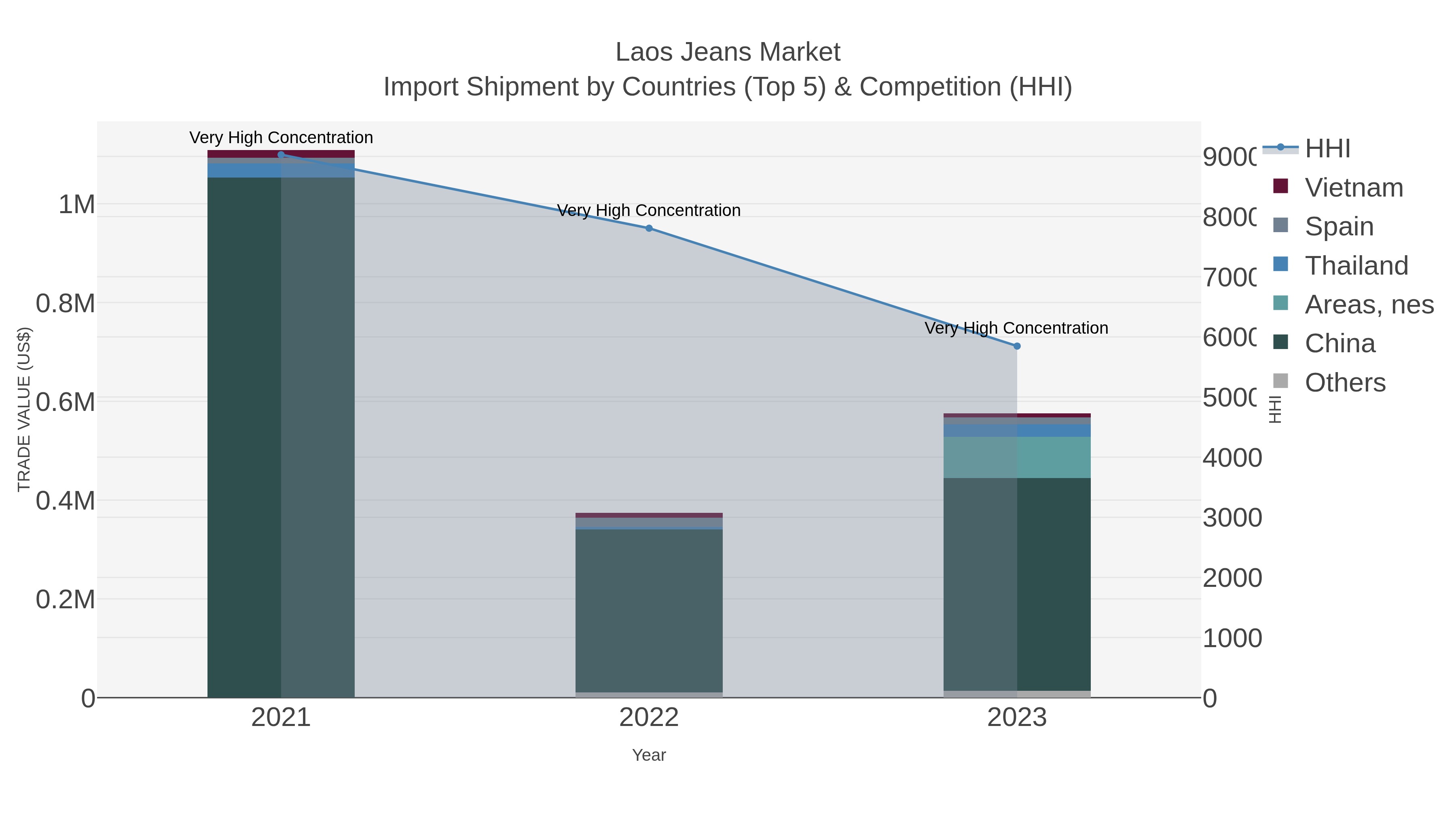Click the 'Year' x-axis title
The width and height of the screenshot is (1456, 819).
649,755
